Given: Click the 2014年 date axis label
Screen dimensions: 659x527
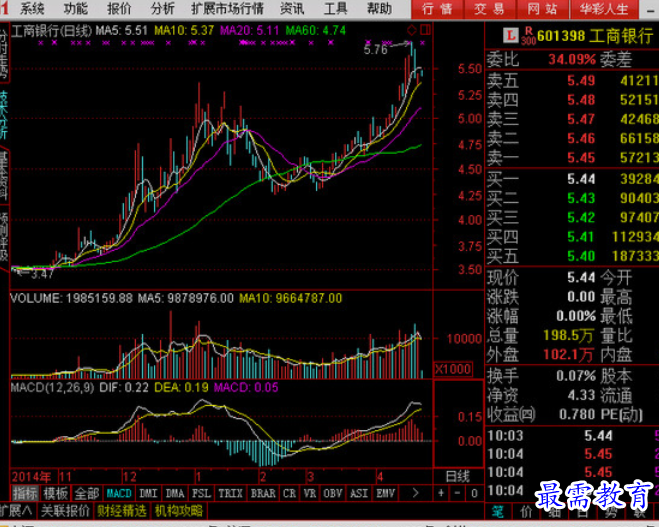Looking at the screenshot, I should click(x=32, y=476).
